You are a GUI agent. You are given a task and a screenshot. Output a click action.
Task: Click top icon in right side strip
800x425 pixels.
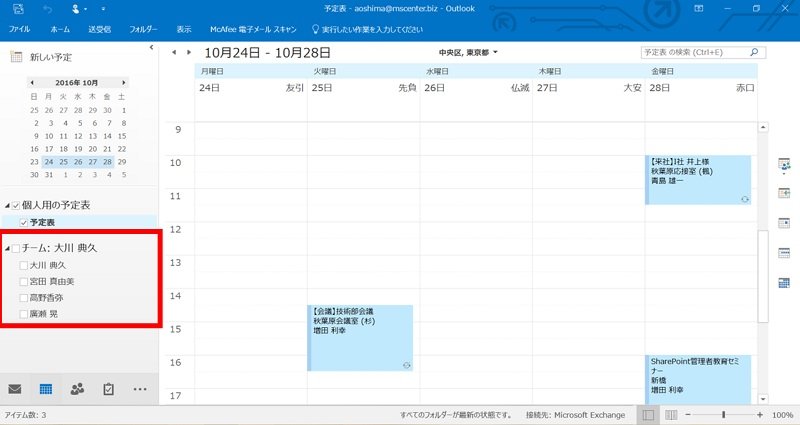pyautogui.click(x=784, y=165)
